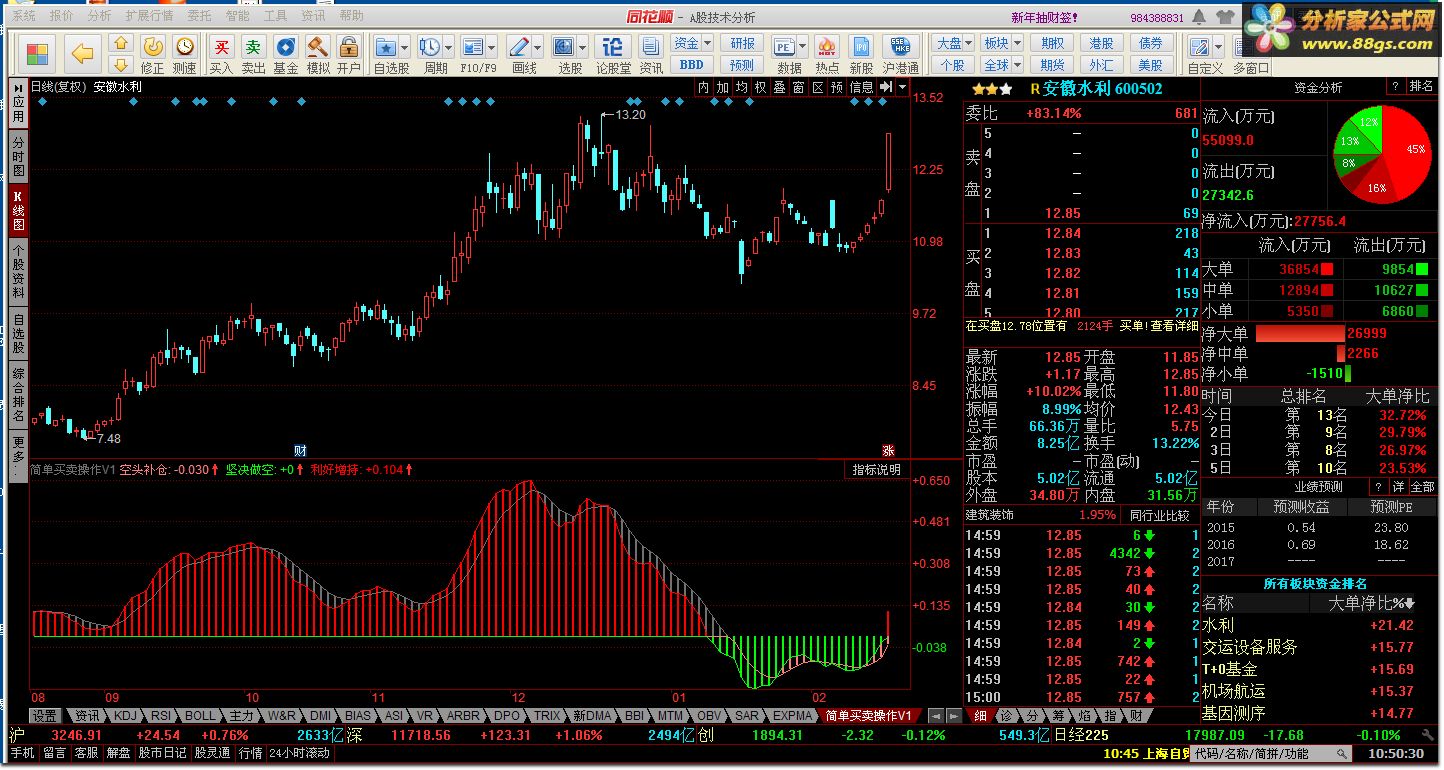Toggle the 权 rights adjustment button
Image resolution: width=1444 pixels, height=770 pixels.
click(761, 88)
